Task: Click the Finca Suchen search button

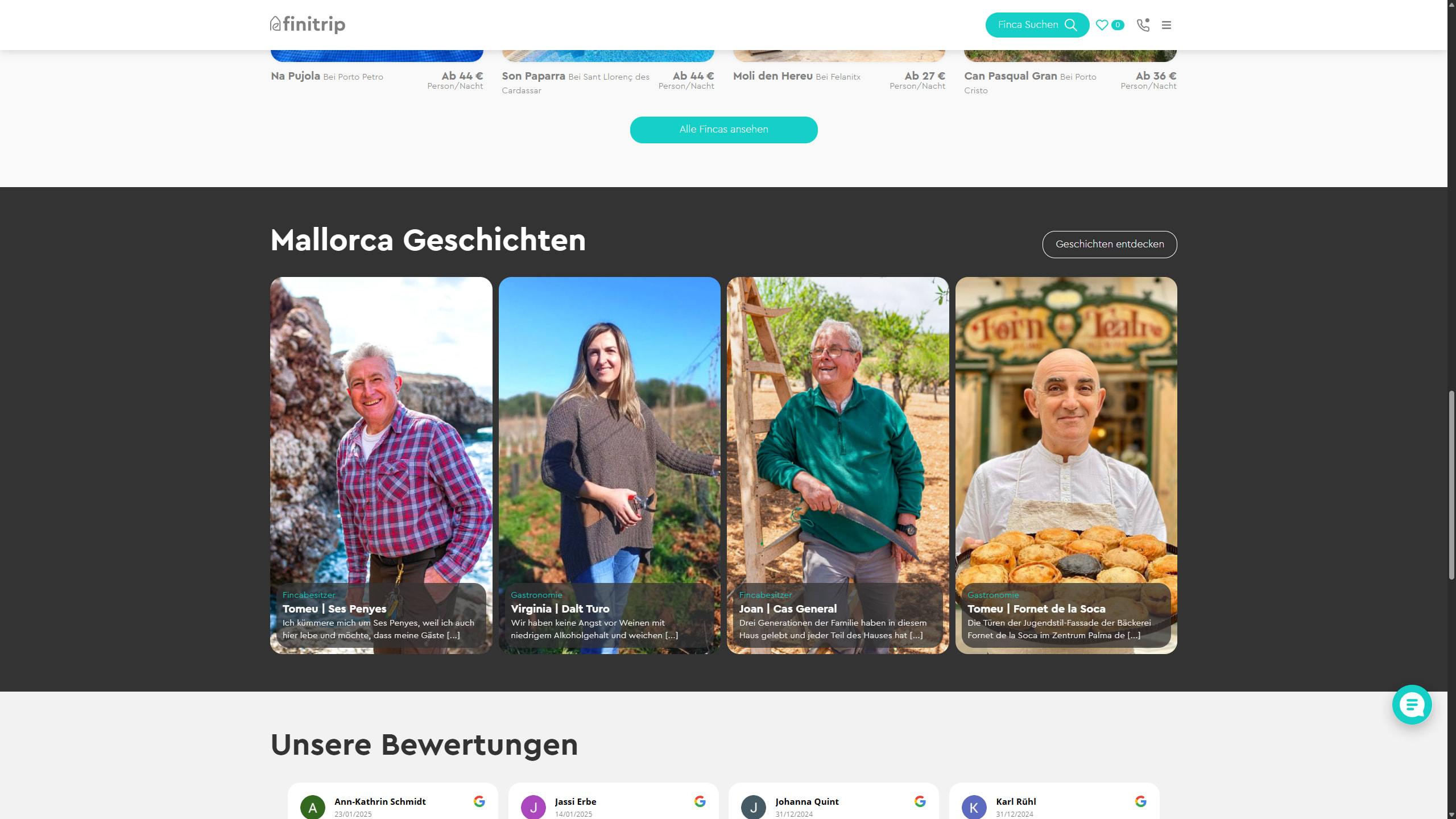Action: (1037, 25)
